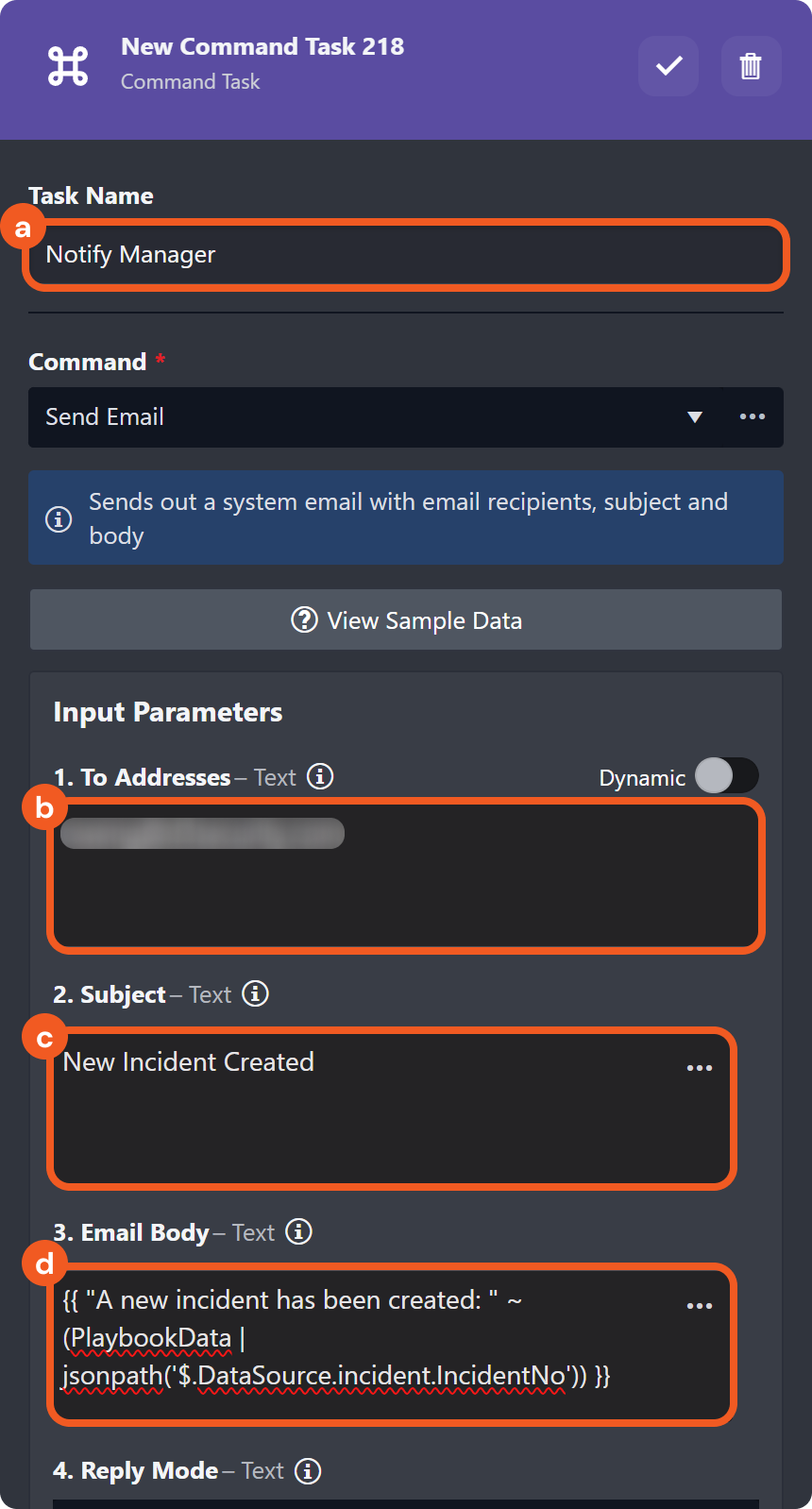Open ellipsis options beside Command dropdown
The width and height of the screenshot is (812, 1509).
(753, 416)
